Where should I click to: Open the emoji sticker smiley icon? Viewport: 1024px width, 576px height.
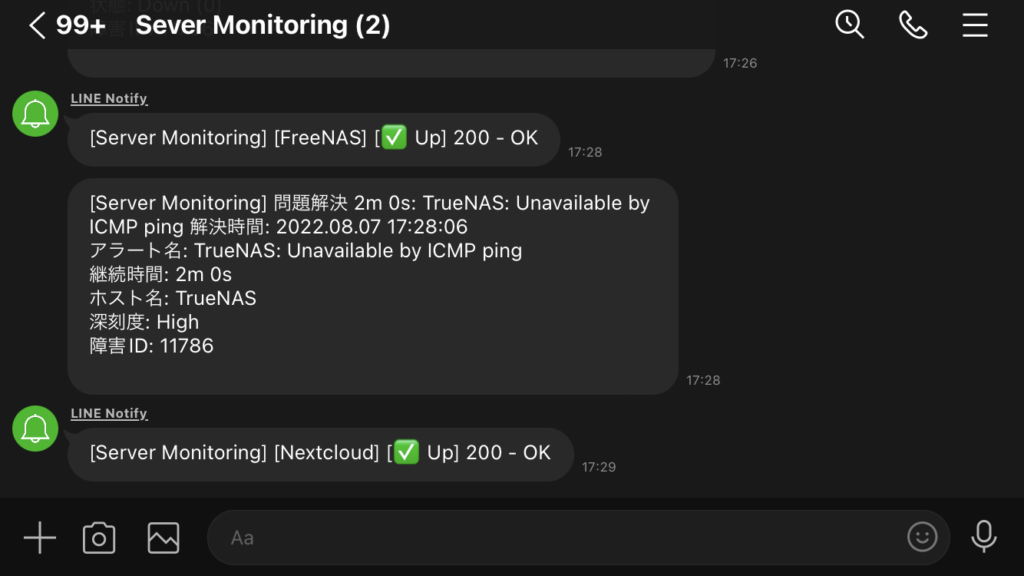click(x=921, y=537)
